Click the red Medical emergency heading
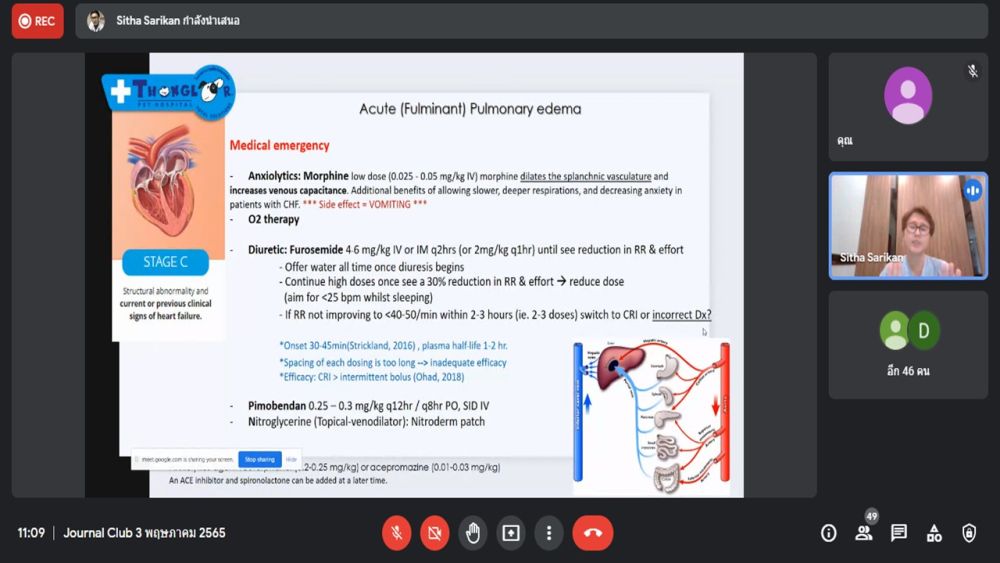The image size is (1000, 563). [279, 145]
